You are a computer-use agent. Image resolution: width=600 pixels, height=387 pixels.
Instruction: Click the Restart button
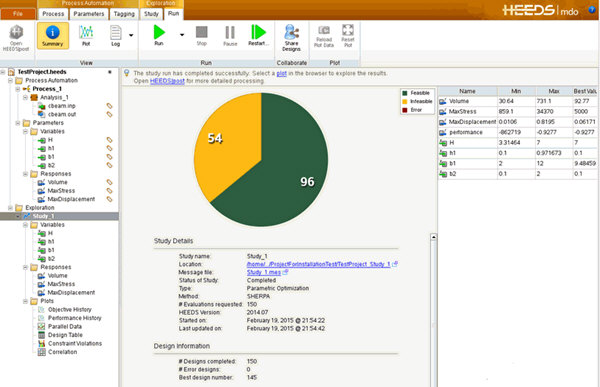258,35
